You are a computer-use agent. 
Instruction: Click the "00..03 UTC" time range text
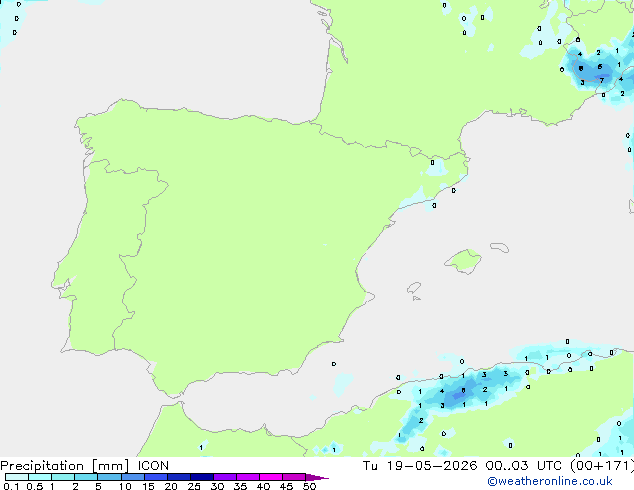click(524, 466)
